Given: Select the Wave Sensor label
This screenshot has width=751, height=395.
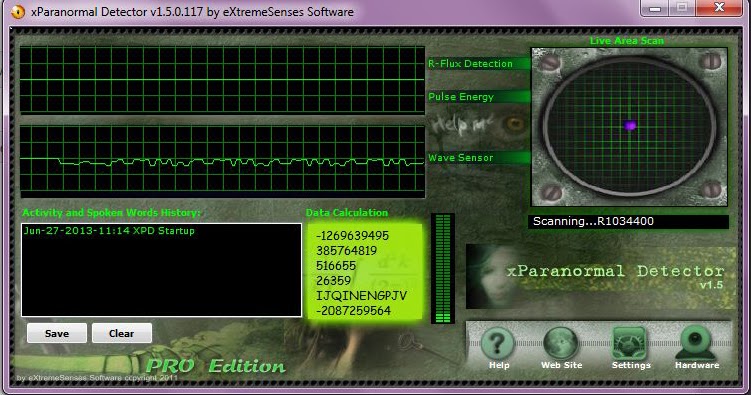Looking at the screenshot, I should [460, 158].
